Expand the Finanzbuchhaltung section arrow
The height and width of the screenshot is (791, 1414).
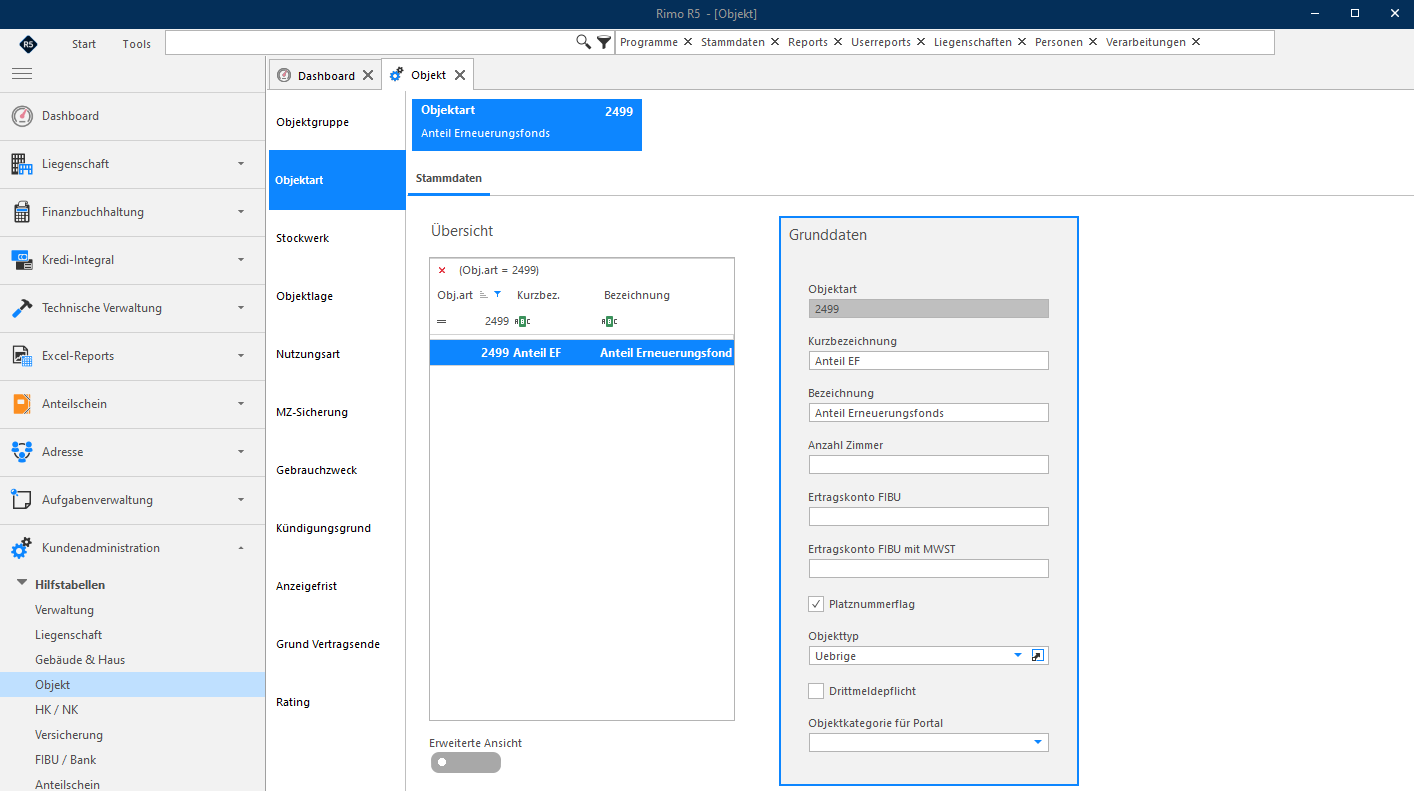click(x=241, y=212)
